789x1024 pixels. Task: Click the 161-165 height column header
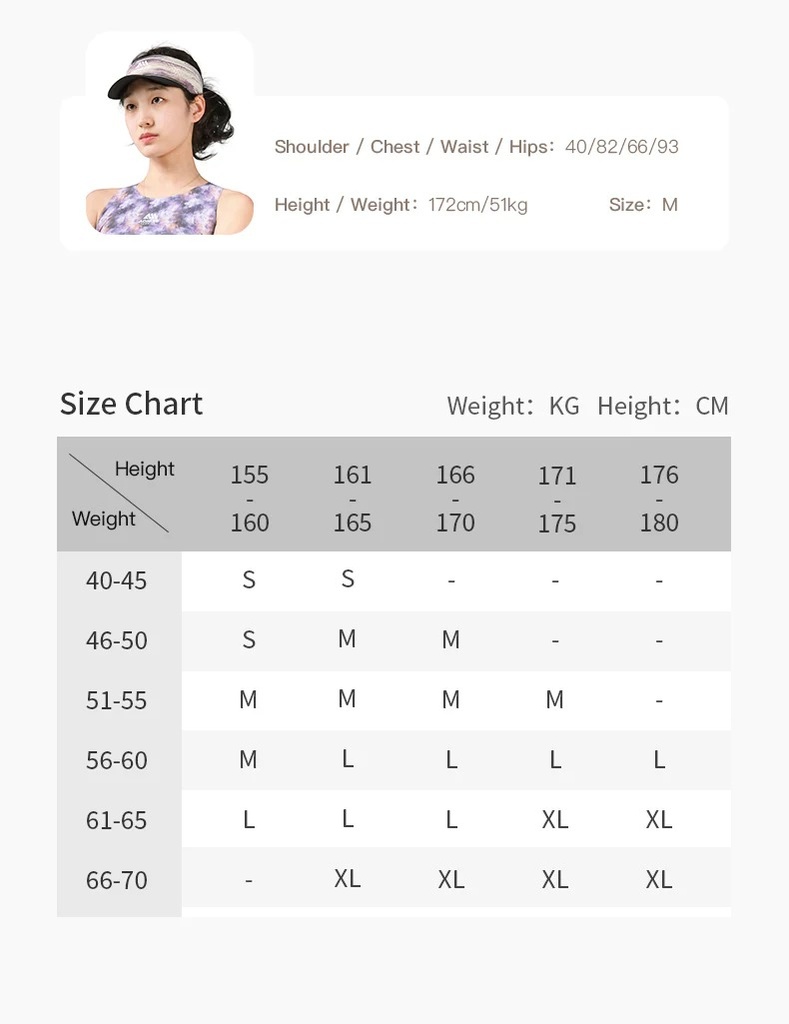point(352,497)
